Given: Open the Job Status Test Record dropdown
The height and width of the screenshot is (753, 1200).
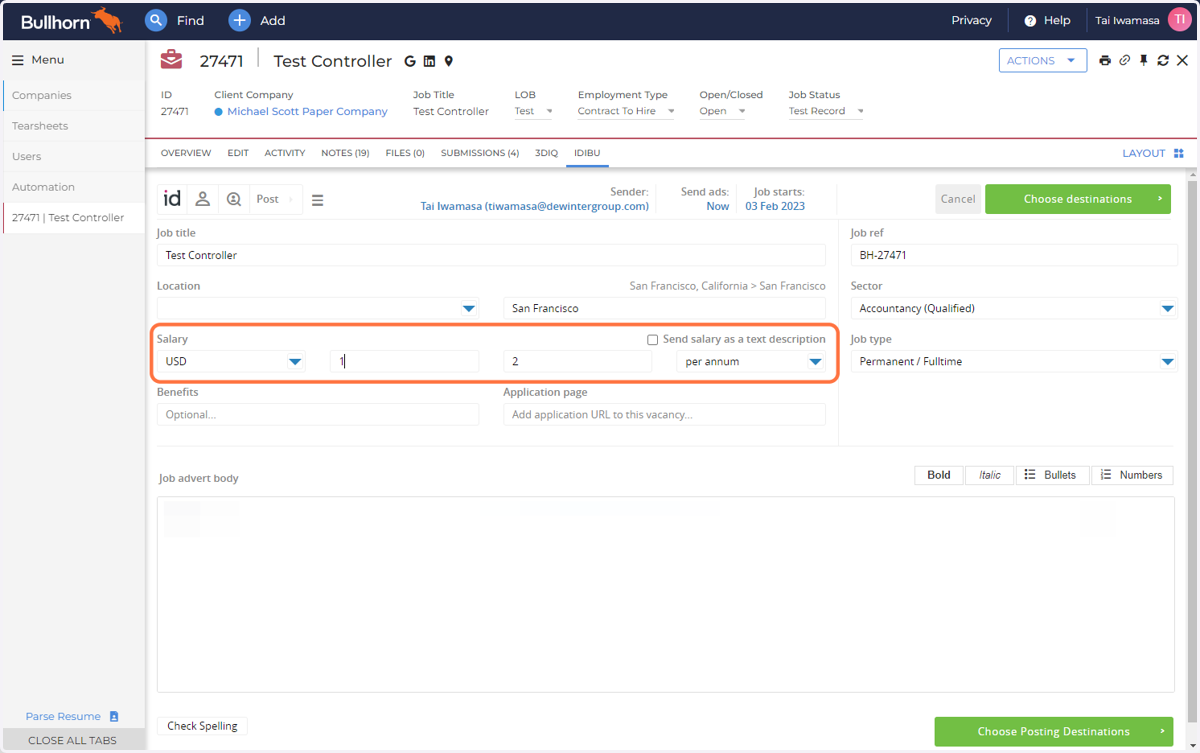Looking at the screenshot, I should click(826, 111).
